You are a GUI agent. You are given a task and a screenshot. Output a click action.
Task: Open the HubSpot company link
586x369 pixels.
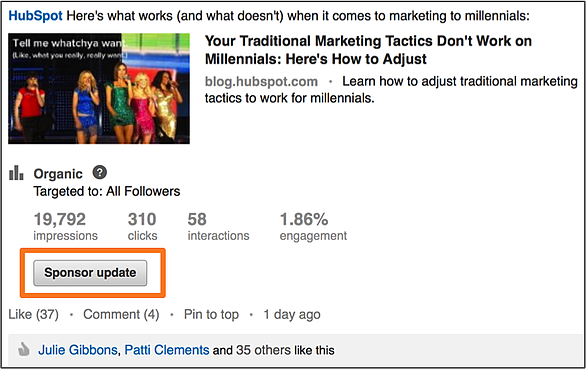coord(36,16)
